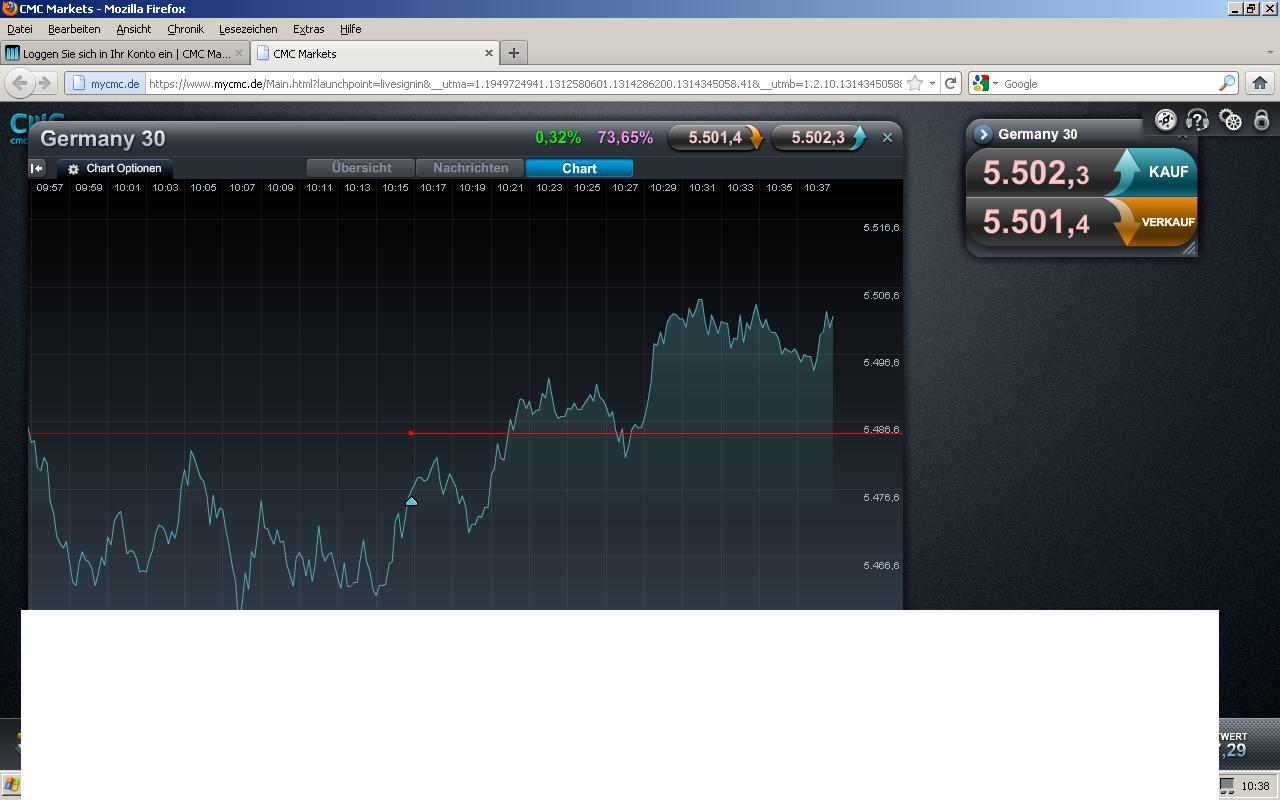Reload the current page
1280x800 pixels.
coord(951,84)
